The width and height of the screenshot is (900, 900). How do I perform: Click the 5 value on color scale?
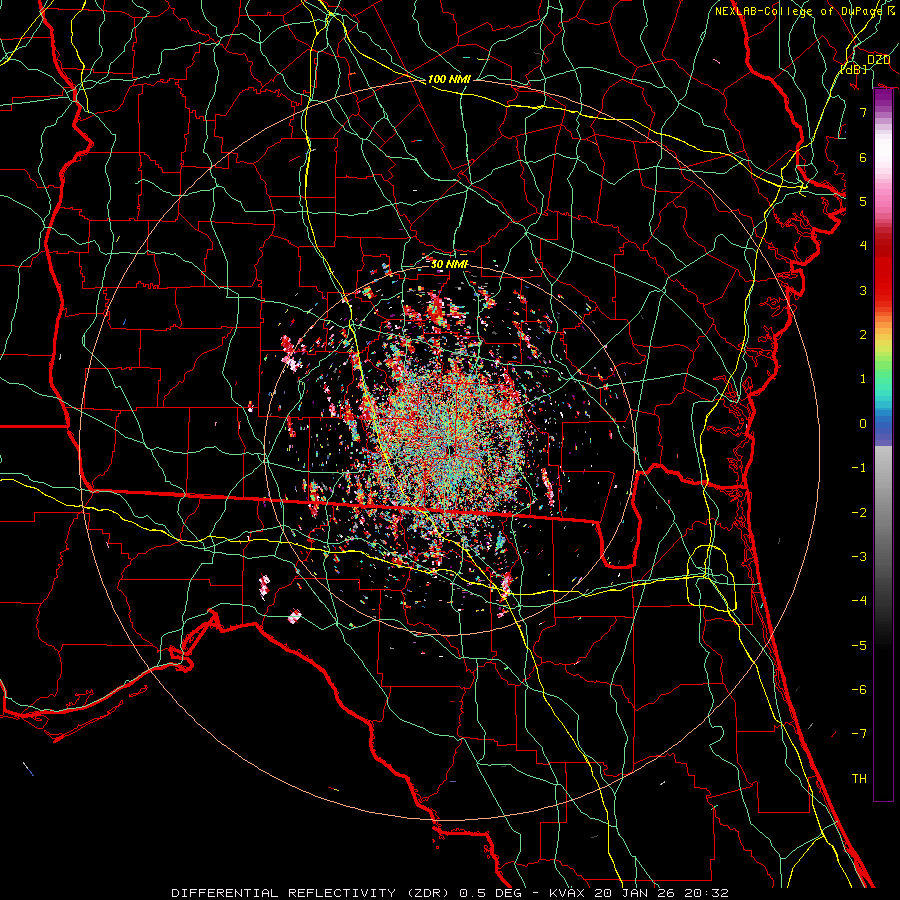click(863, 201)
